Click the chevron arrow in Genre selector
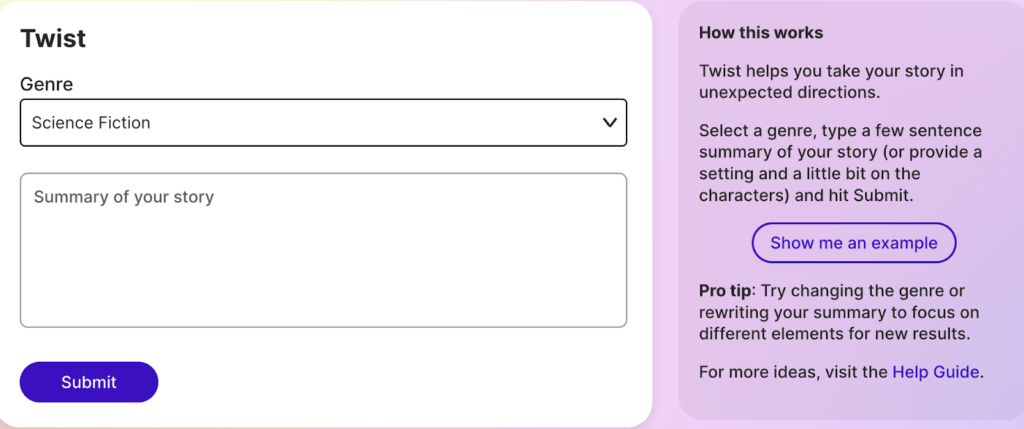This screenshot has width=1024, height=429. click(x=609, y=123)
